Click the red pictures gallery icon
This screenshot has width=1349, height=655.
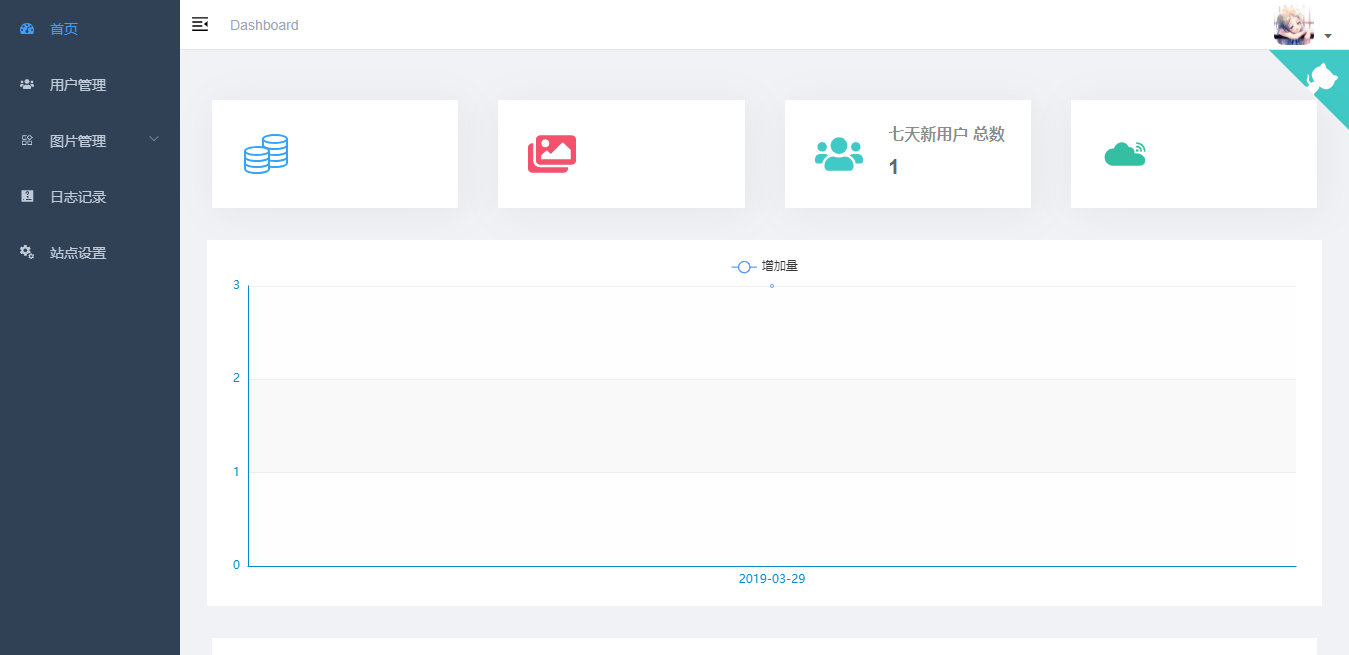click(x=552, y=154)
